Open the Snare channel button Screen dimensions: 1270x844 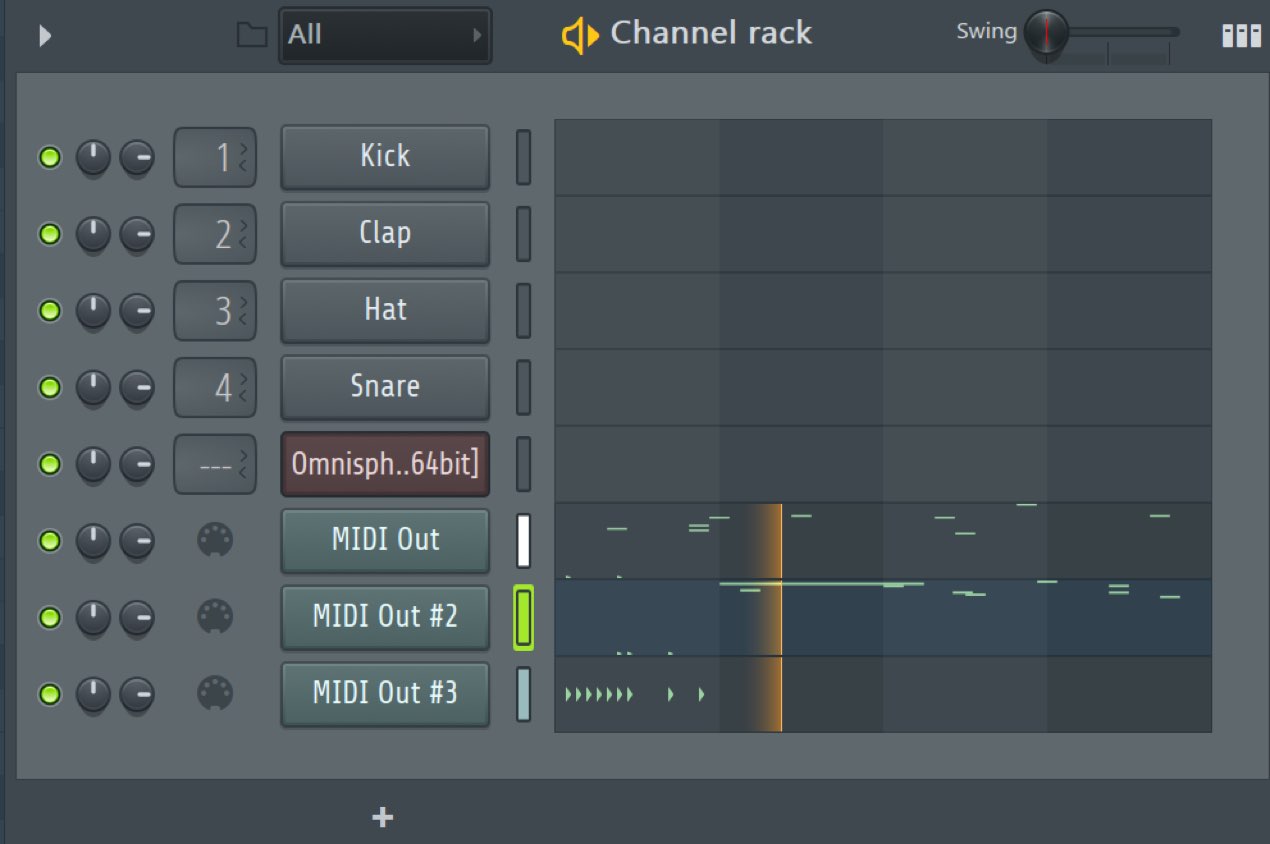click(x=385, y=387)
